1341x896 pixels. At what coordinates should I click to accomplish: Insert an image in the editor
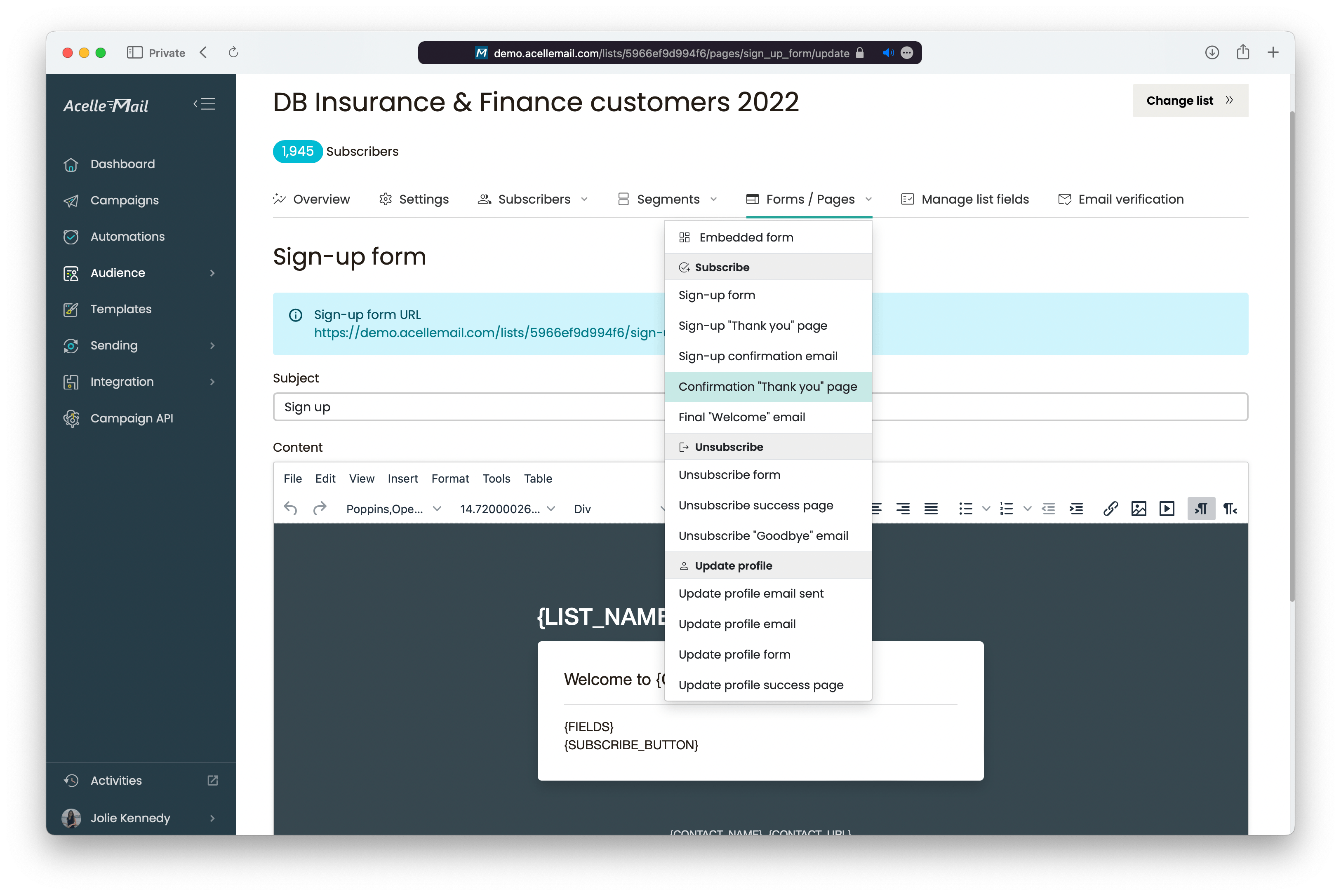(1139, 509)
